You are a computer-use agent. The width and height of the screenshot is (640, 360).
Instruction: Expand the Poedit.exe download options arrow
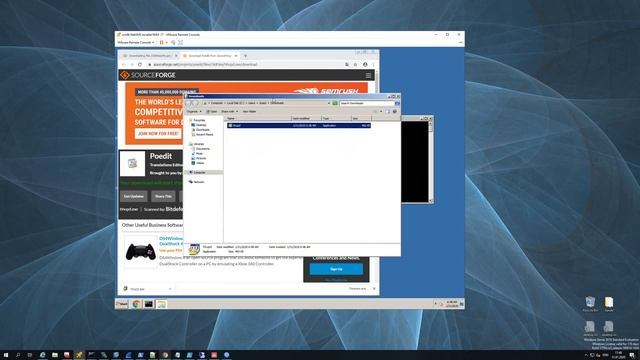(x=170, y=289)
